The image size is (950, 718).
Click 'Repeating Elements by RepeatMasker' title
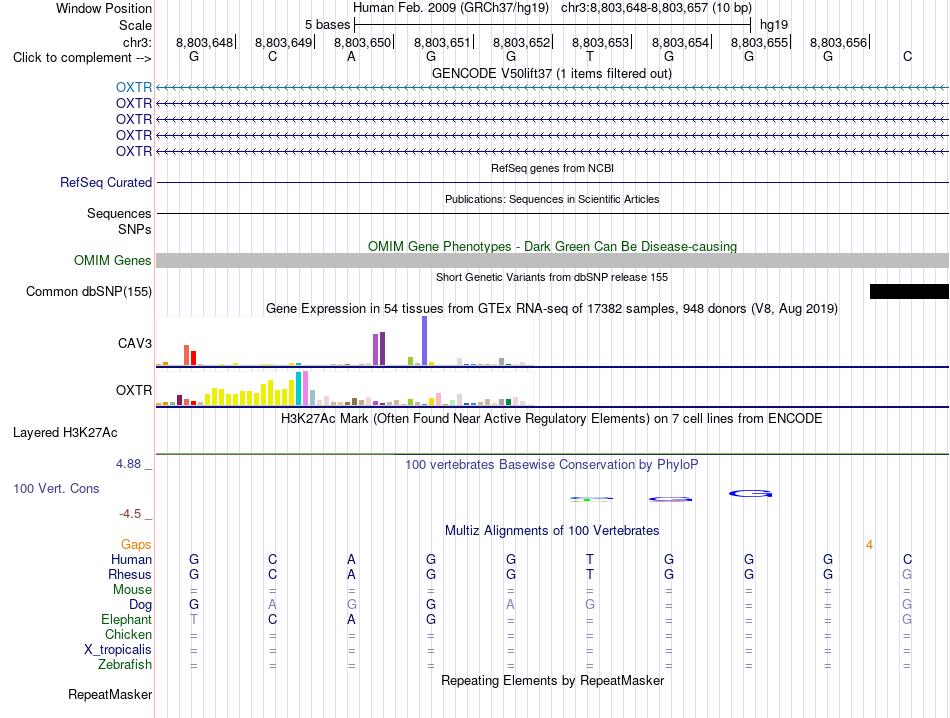coord(553,680)
